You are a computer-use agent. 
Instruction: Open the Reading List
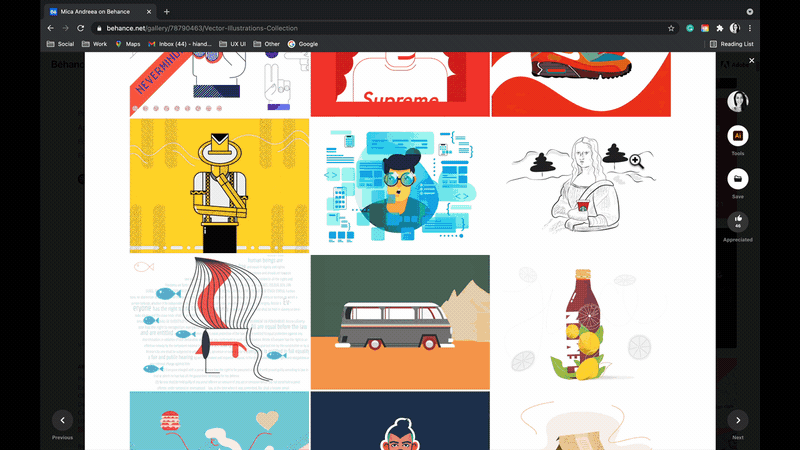[x=731, y=44]
